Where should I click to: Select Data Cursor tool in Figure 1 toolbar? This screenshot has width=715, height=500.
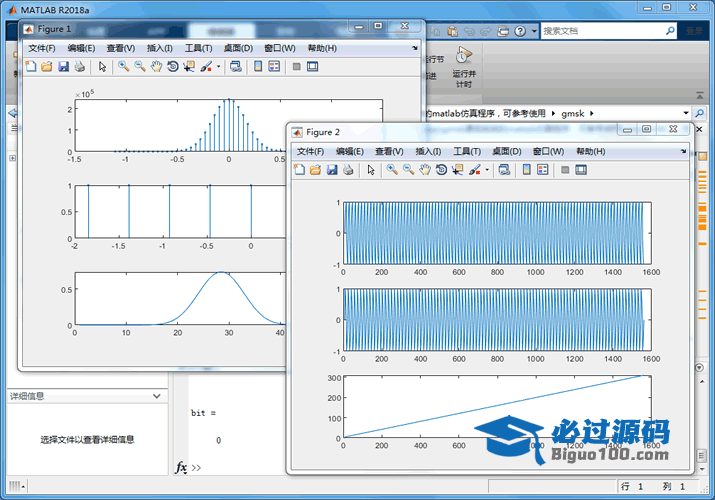pos(189,67)
